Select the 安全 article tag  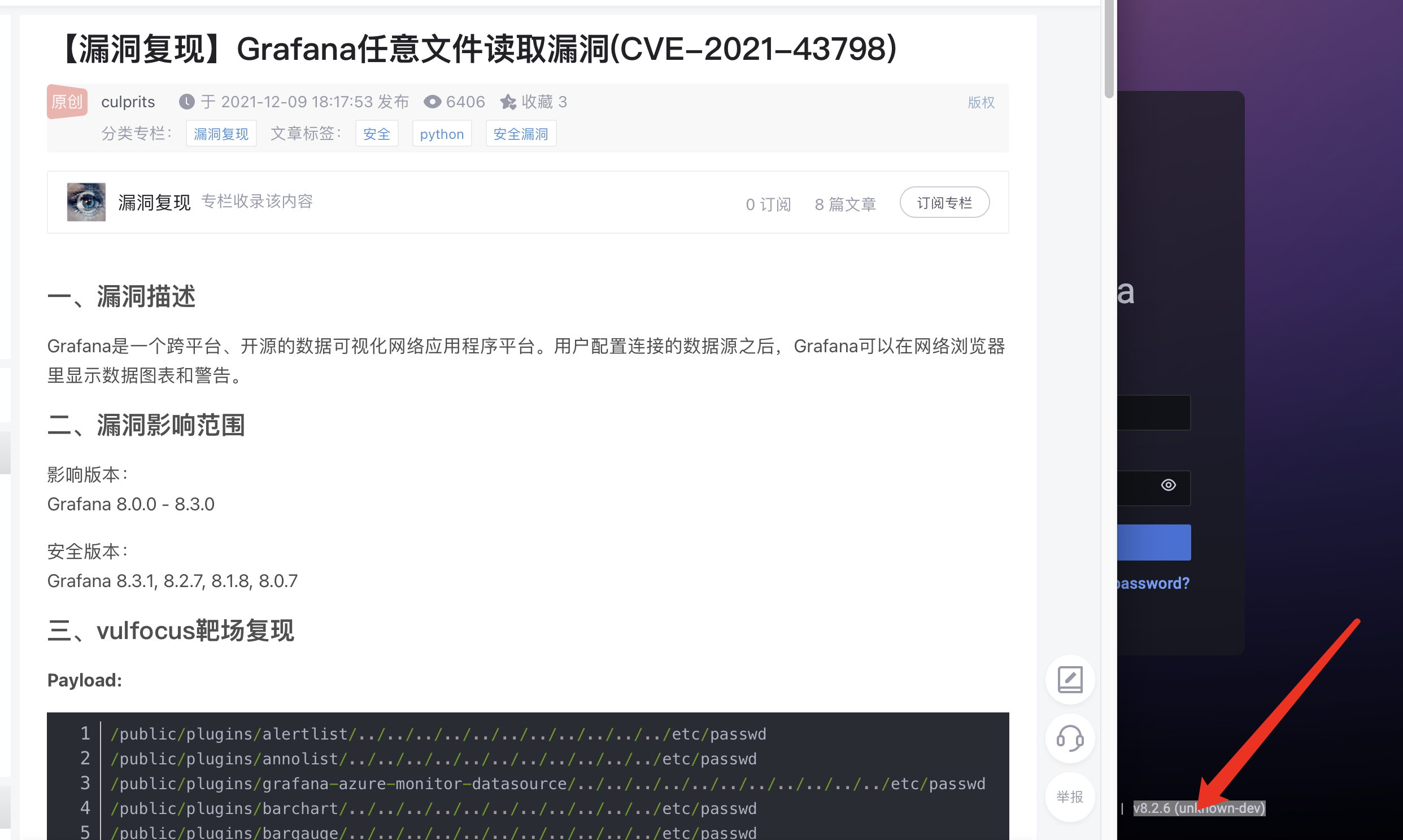pos(377,134)
